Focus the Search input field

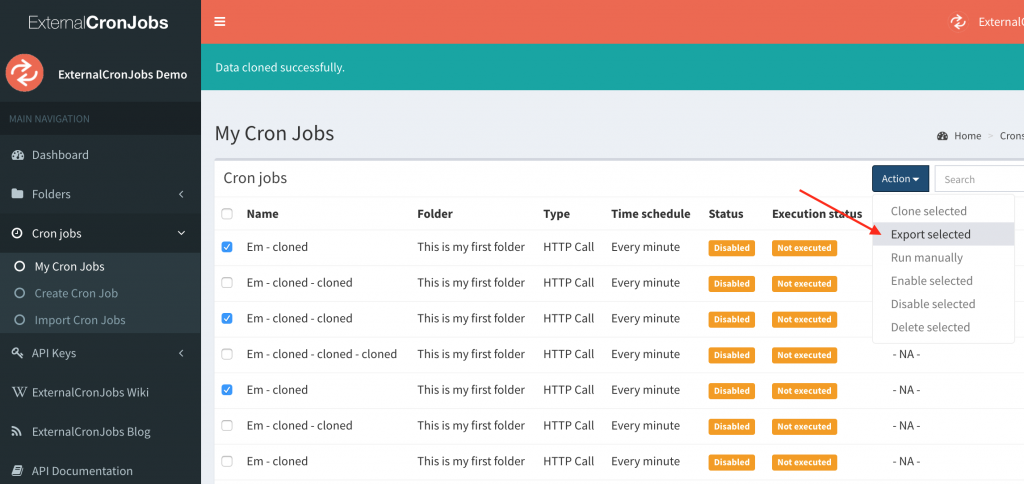[x=979, y=179]
